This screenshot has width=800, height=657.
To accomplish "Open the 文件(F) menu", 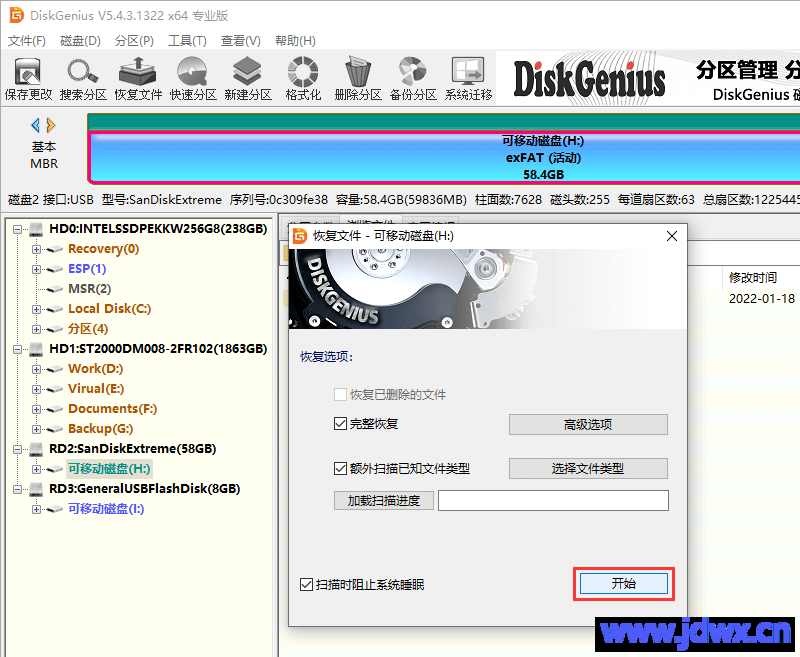I will click(x=27, y=41).
